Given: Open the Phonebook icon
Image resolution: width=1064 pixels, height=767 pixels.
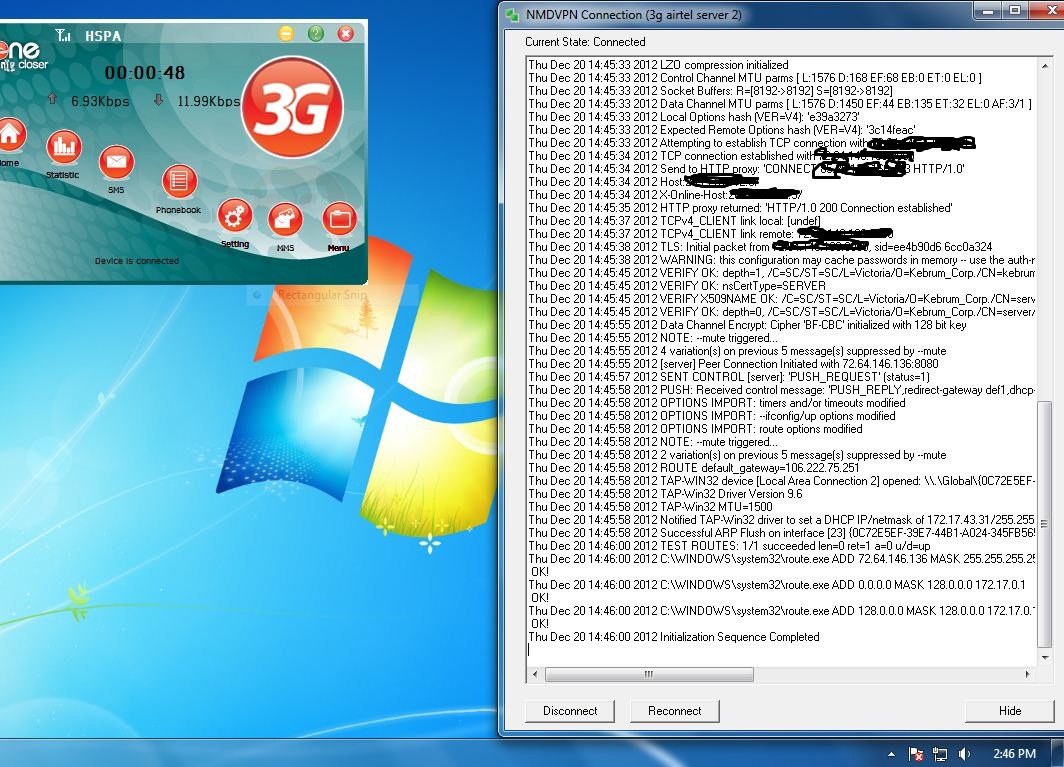Looking at the screenshot, I should [x=178, y=181].
